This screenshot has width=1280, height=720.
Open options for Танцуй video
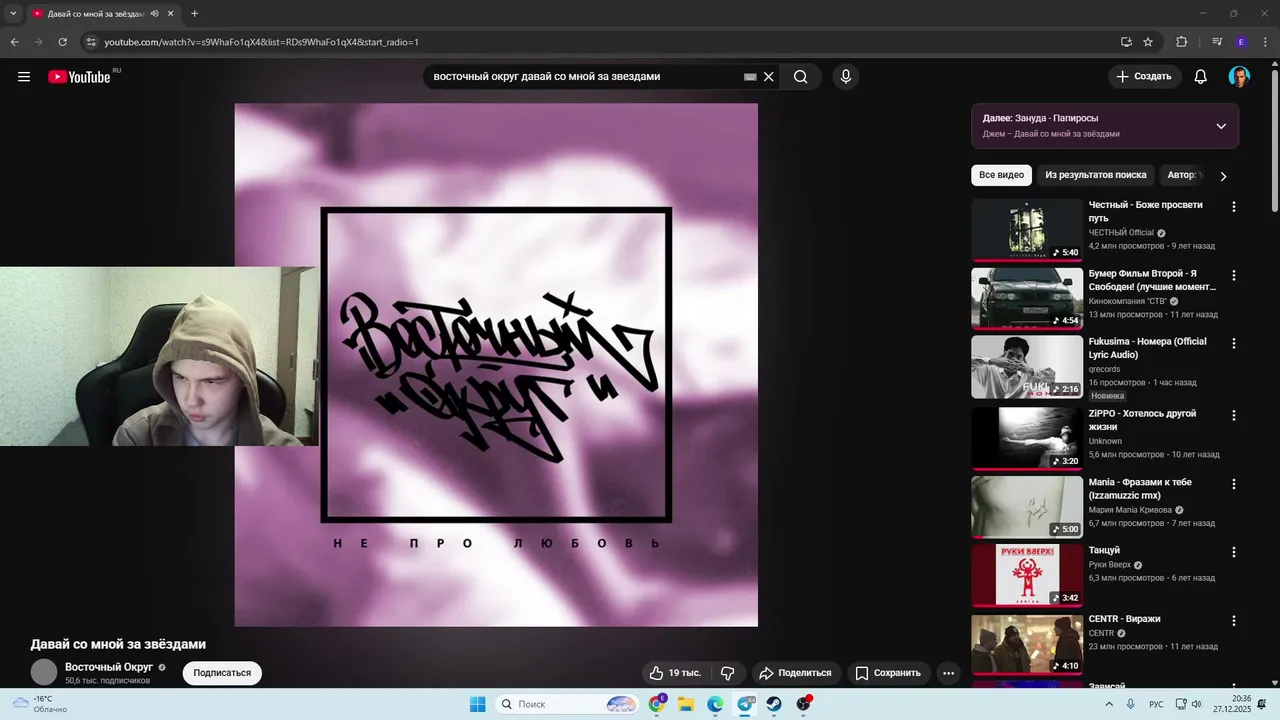(1233, 552)
